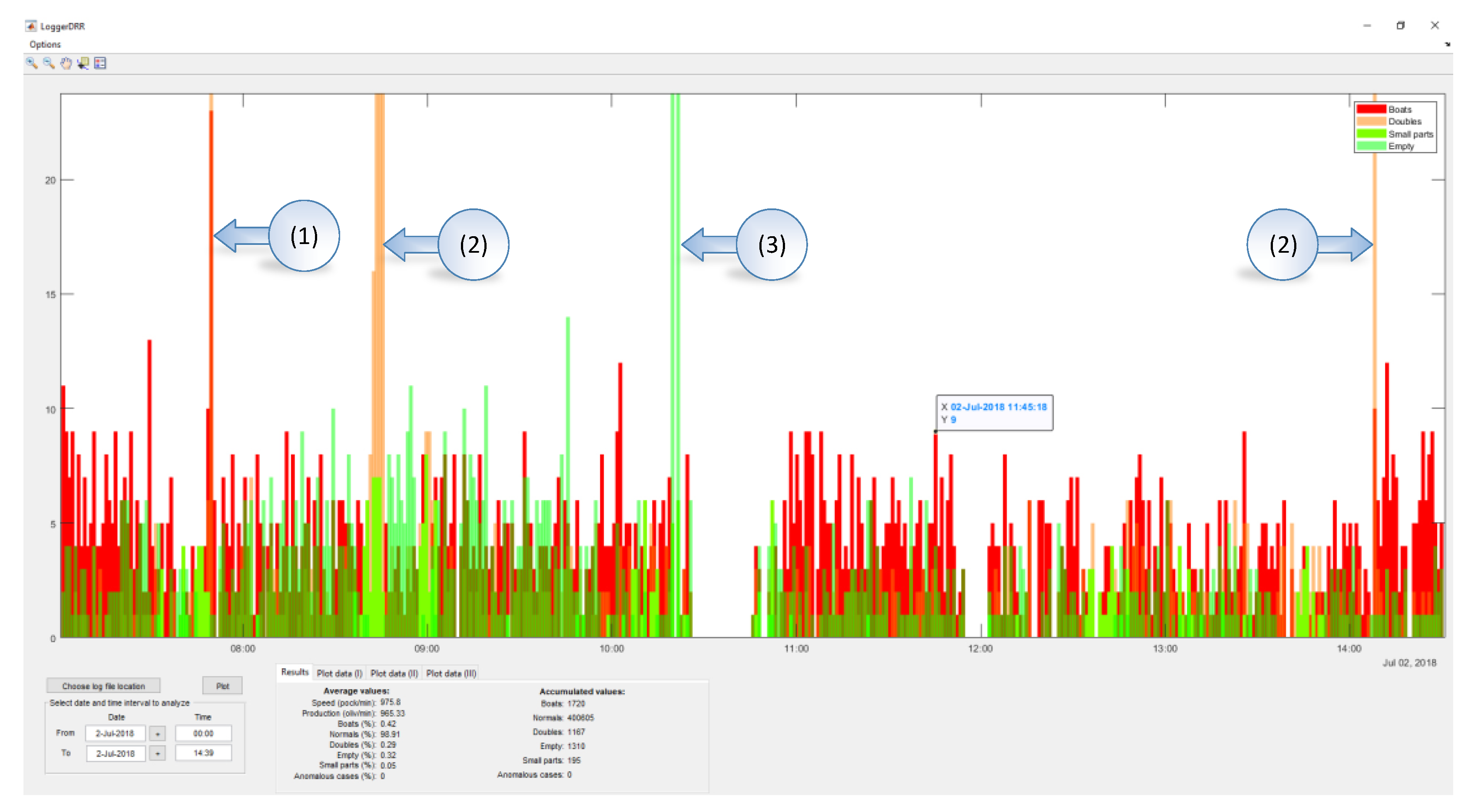Click the 12:00 x-axis tick label

click(x=981, y=649)
